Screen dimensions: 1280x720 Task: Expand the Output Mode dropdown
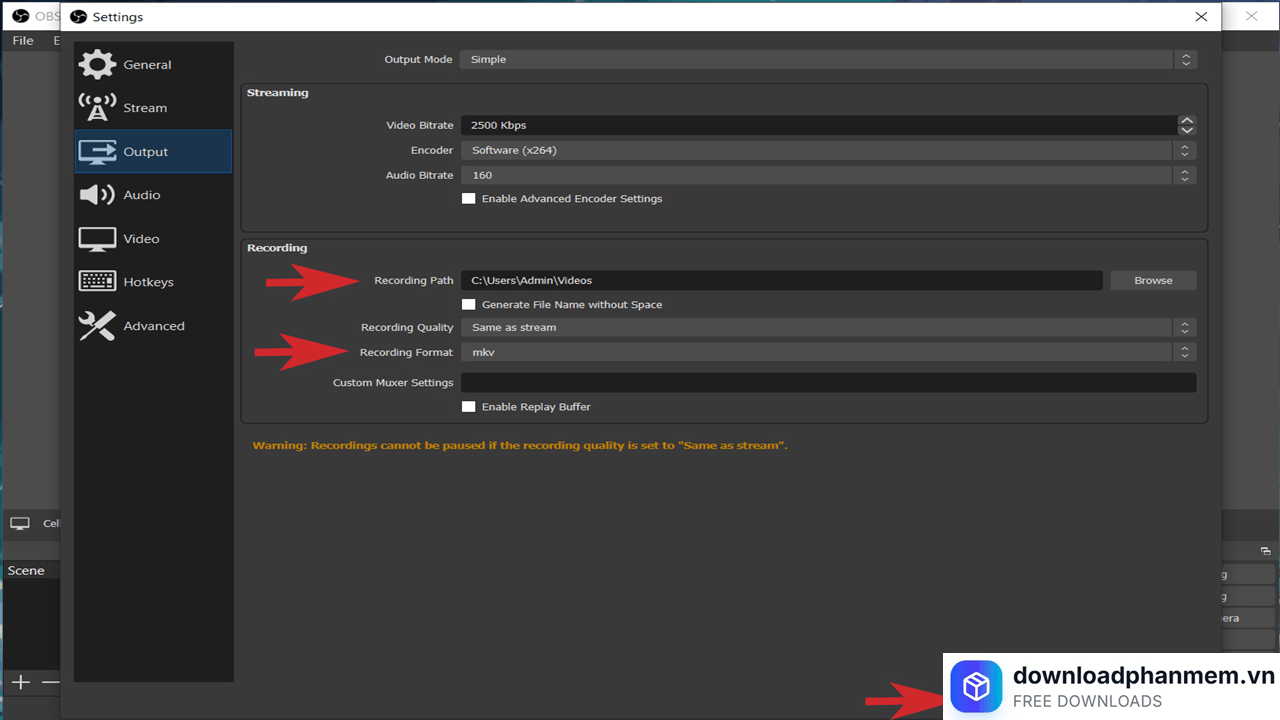827,60
